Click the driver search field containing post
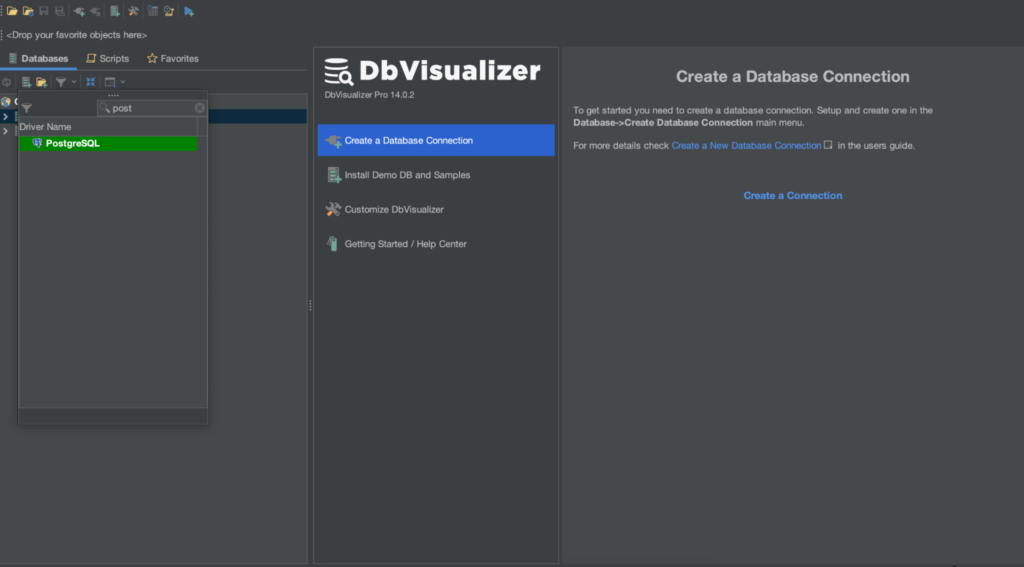 tap(152, 108)
